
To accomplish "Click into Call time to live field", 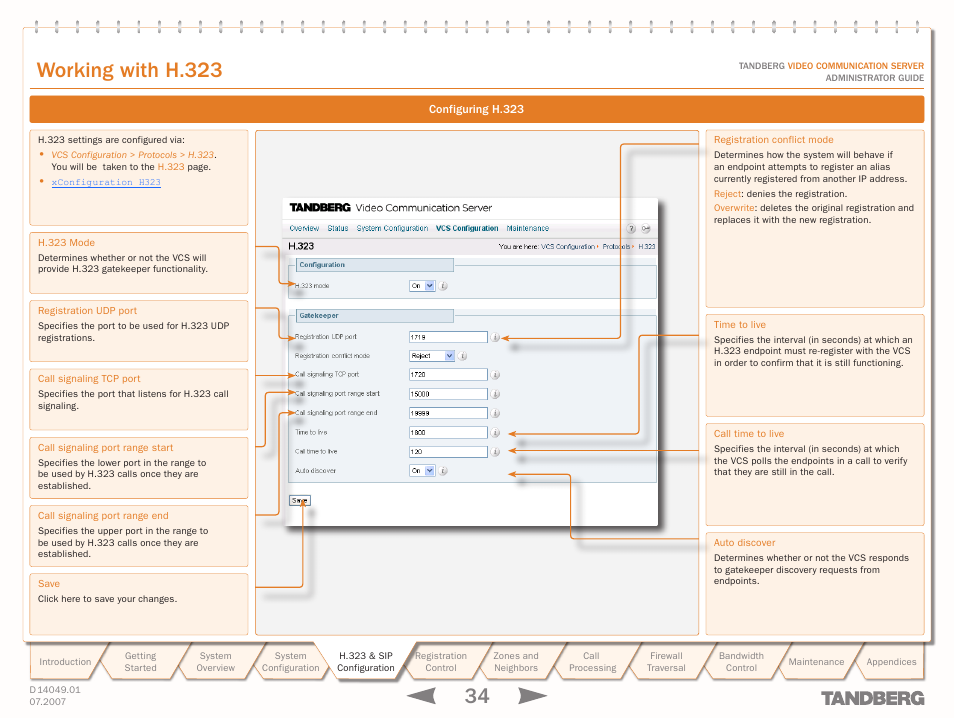I will (x=448, y=451).
